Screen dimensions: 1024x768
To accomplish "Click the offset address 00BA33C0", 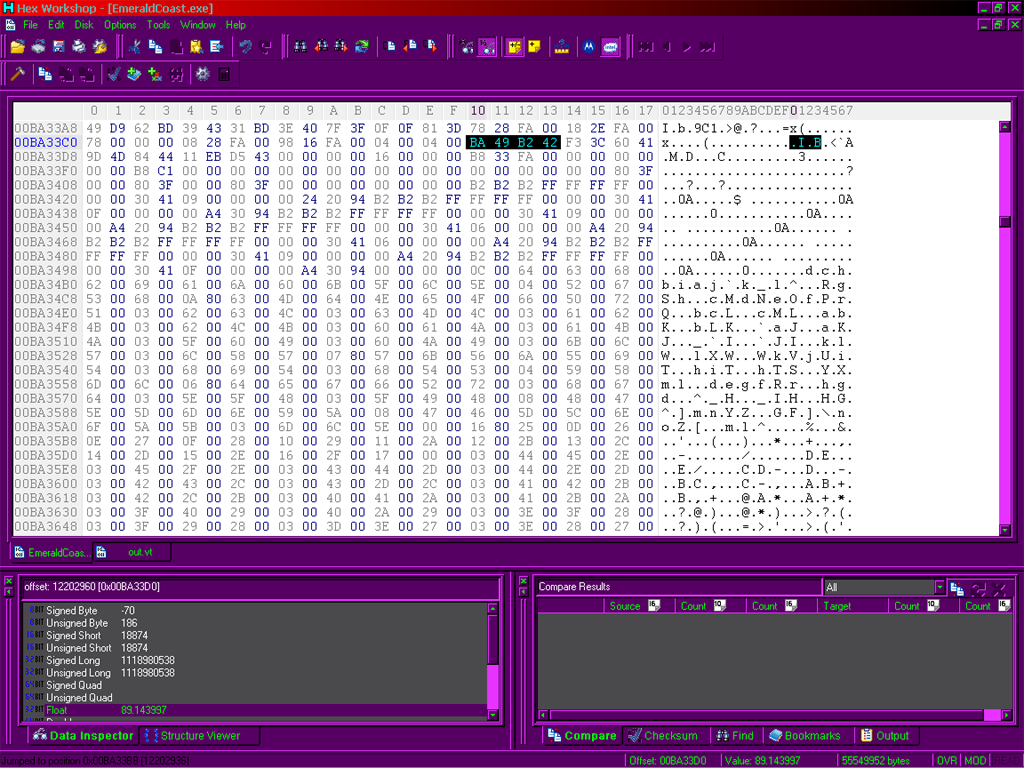I will pyautogui.click(x=46, y=142).
